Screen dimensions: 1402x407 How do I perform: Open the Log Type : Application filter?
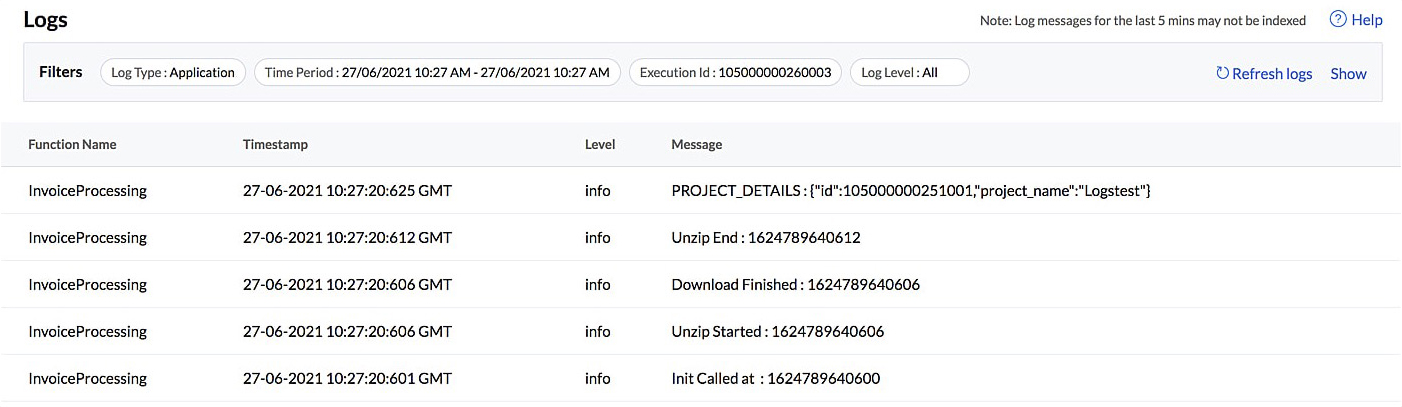(173, 72)
